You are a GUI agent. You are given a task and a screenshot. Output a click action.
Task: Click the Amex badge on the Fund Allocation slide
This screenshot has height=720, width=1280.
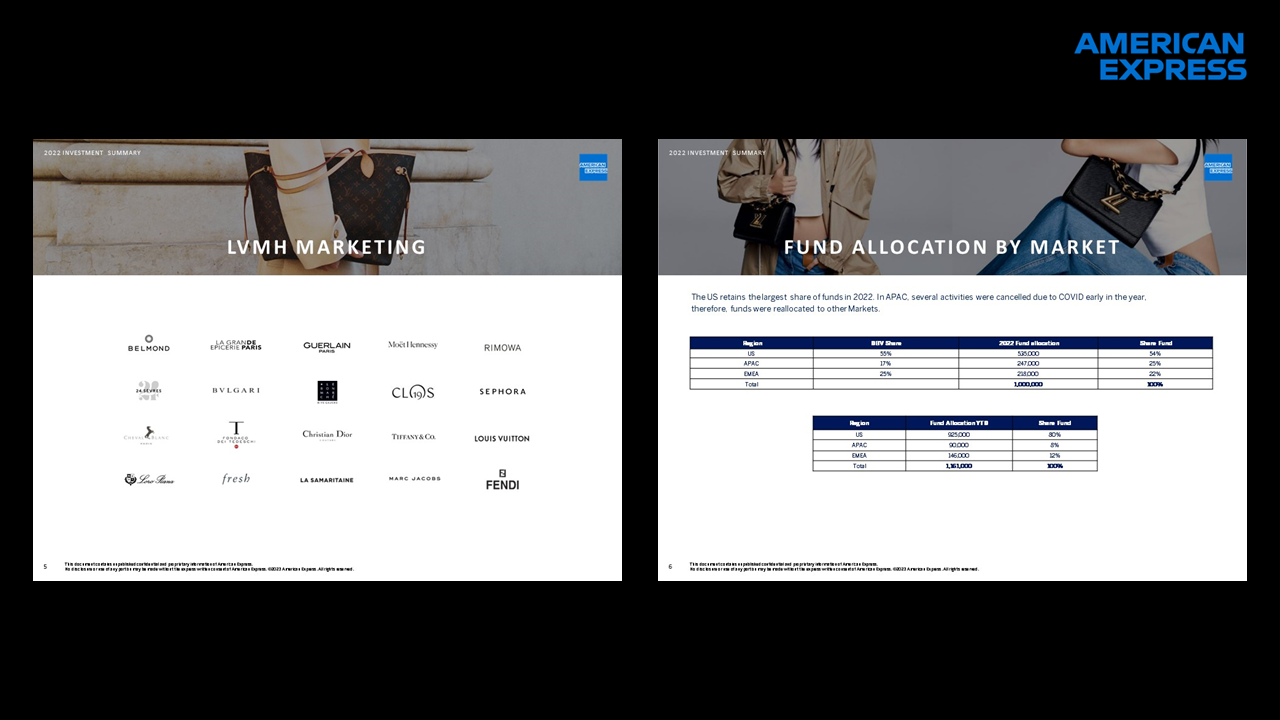click(x=1218, y=167)
